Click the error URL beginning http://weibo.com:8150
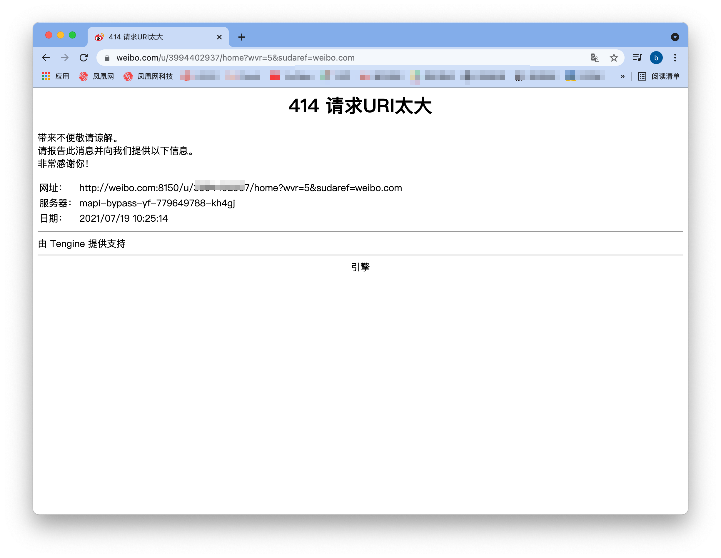Viewport: 721px width, 558px height. (x=240, y=188)
